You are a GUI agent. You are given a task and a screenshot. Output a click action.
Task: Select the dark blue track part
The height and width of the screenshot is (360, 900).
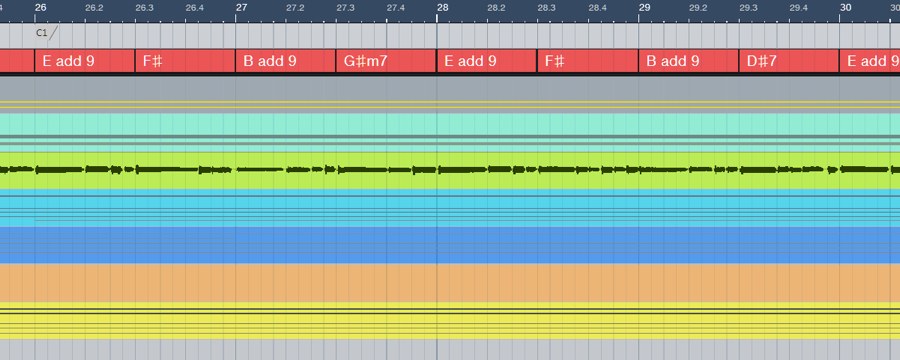coord(450,245)
